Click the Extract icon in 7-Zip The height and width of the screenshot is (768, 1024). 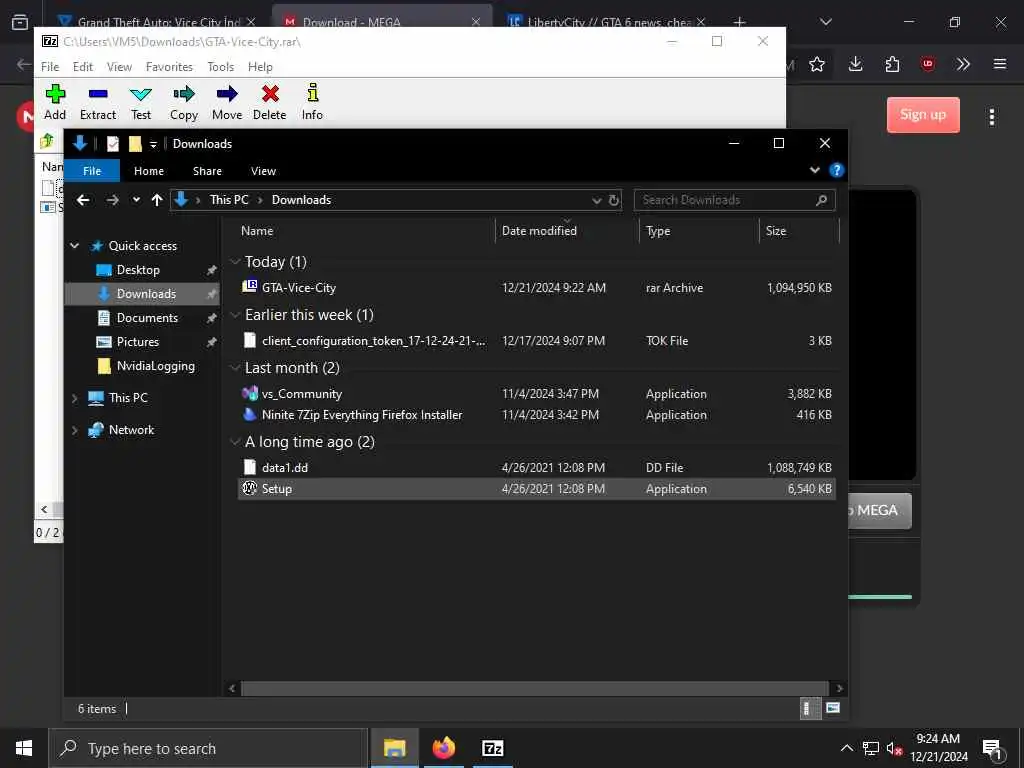98,103
